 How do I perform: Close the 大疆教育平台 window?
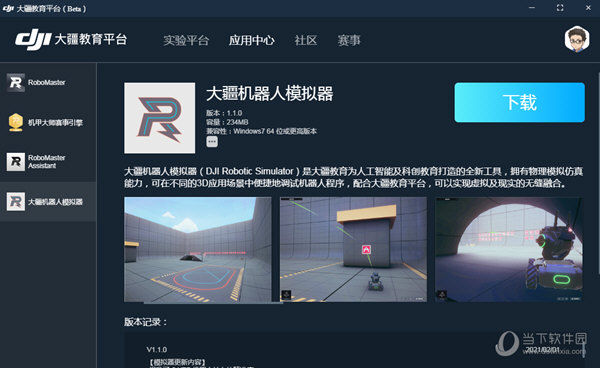(588, 8)
